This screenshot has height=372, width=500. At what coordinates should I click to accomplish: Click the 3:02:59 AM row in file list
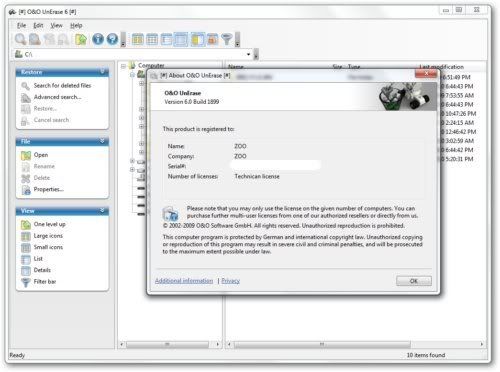click(458, 141)
